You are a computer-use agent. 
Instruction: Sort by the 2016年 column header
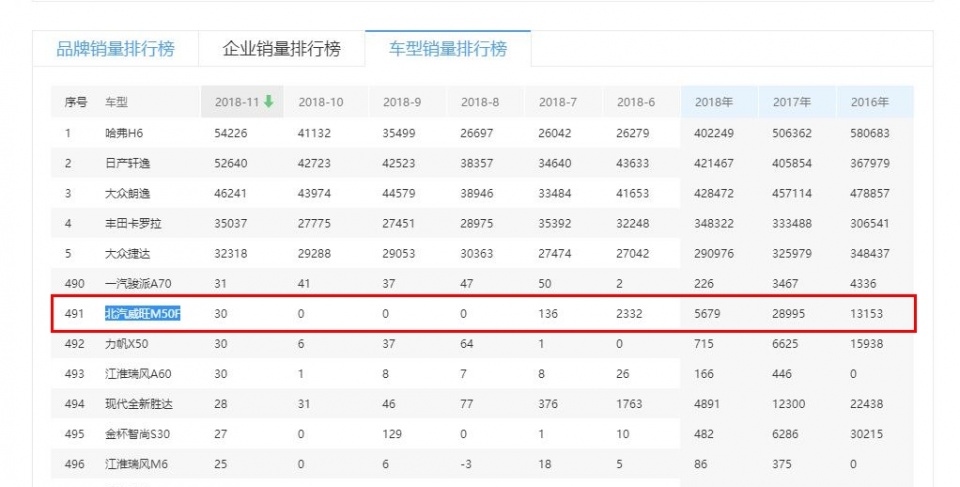pos(869,102)
